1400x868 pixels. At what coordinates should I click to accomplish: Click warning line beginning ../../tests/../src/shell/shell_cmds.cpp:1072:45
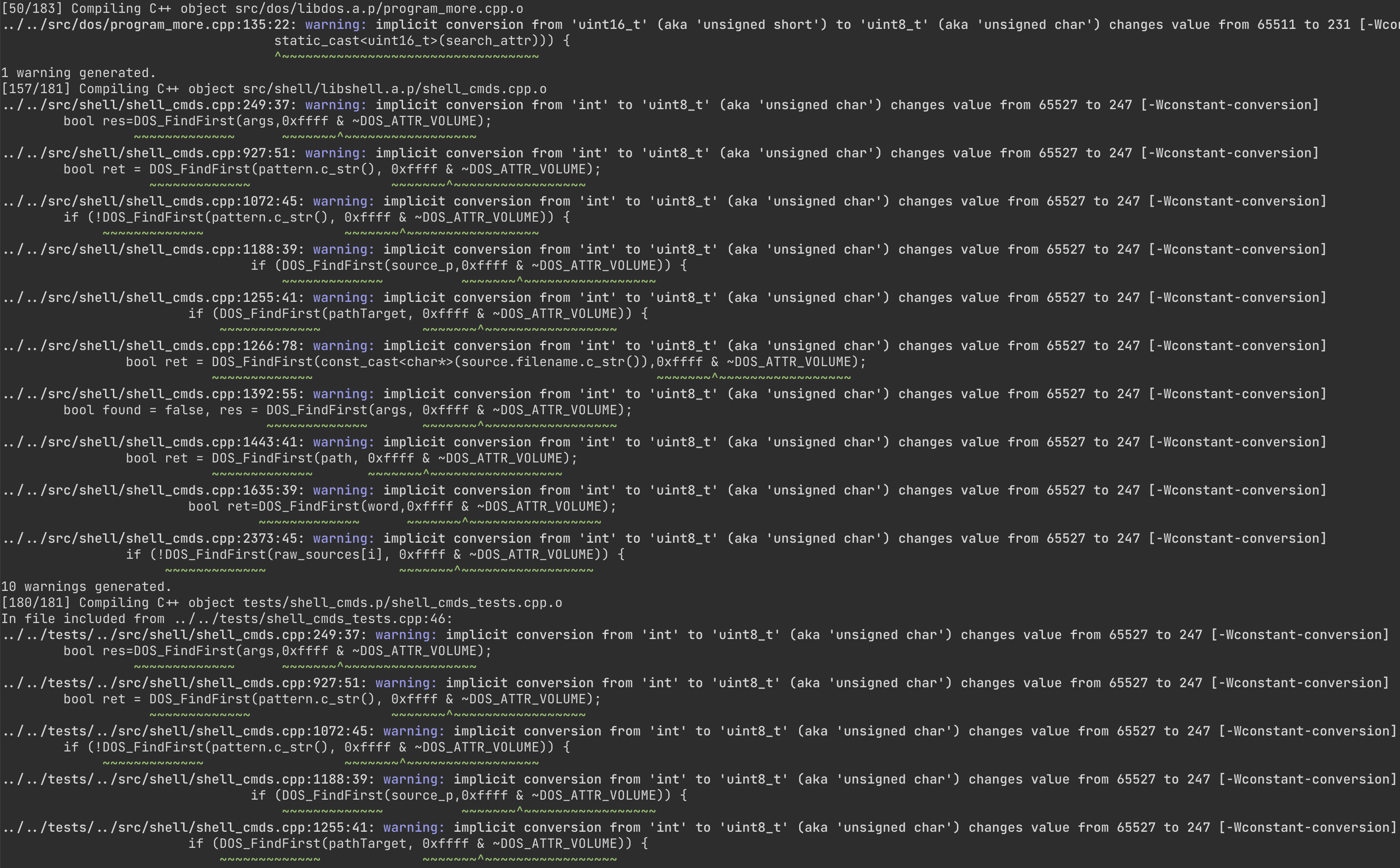699,732
